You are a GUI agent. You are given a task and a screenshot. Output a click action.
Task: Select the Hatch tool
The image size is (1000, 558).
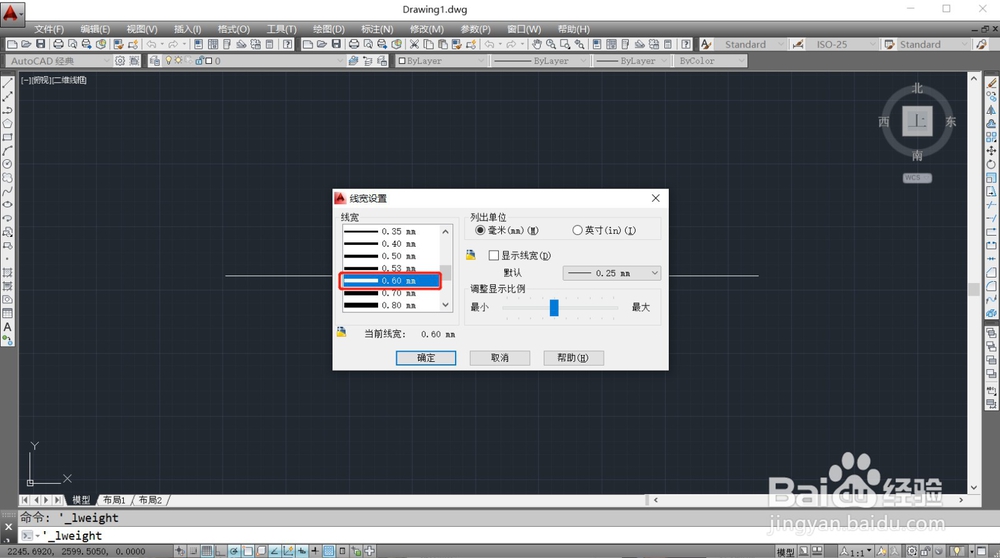point(8,272)
